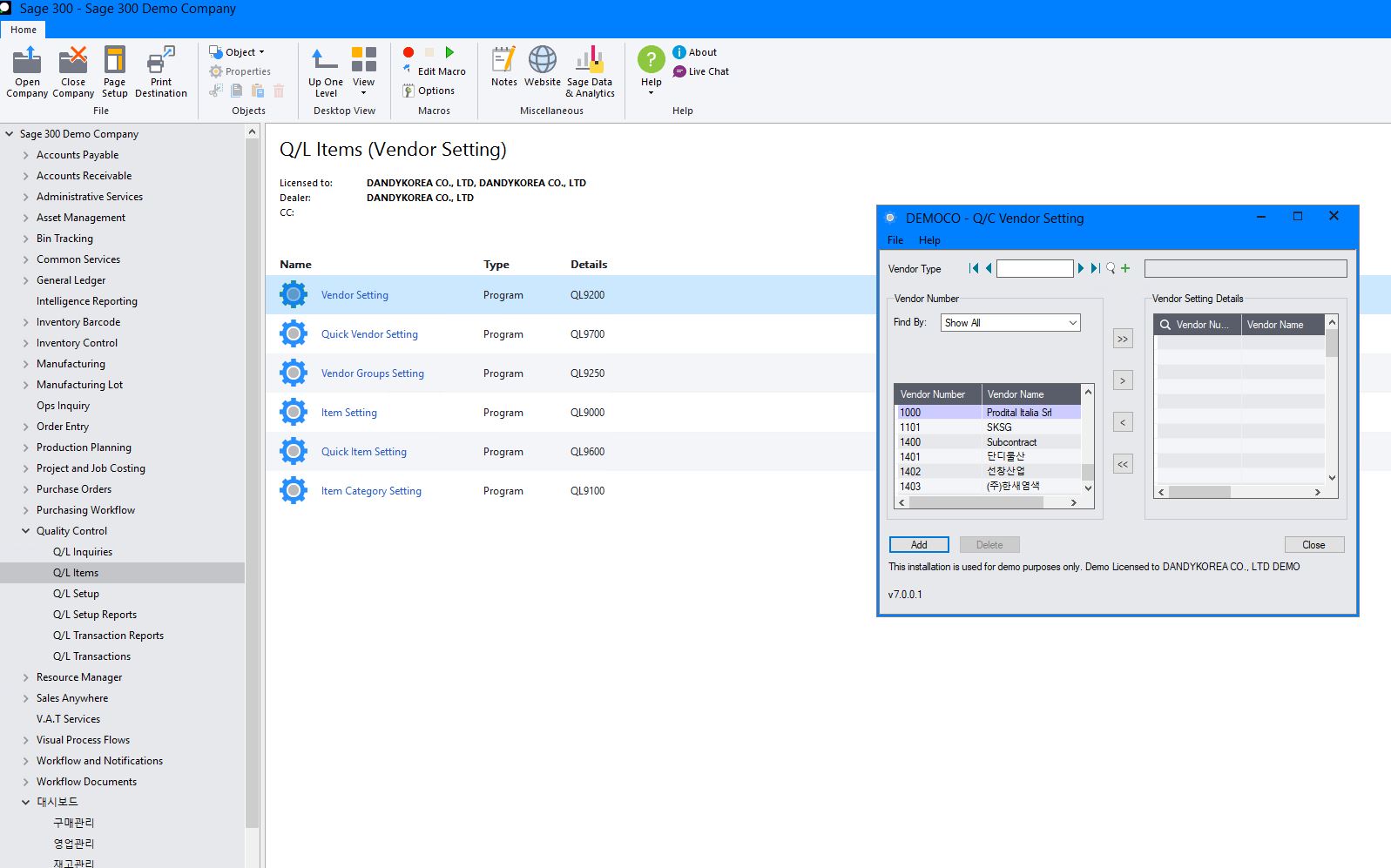Start a Live Chat
Image resolution: width=1391 pixels, height=868 pixels.
coord(700,71)
